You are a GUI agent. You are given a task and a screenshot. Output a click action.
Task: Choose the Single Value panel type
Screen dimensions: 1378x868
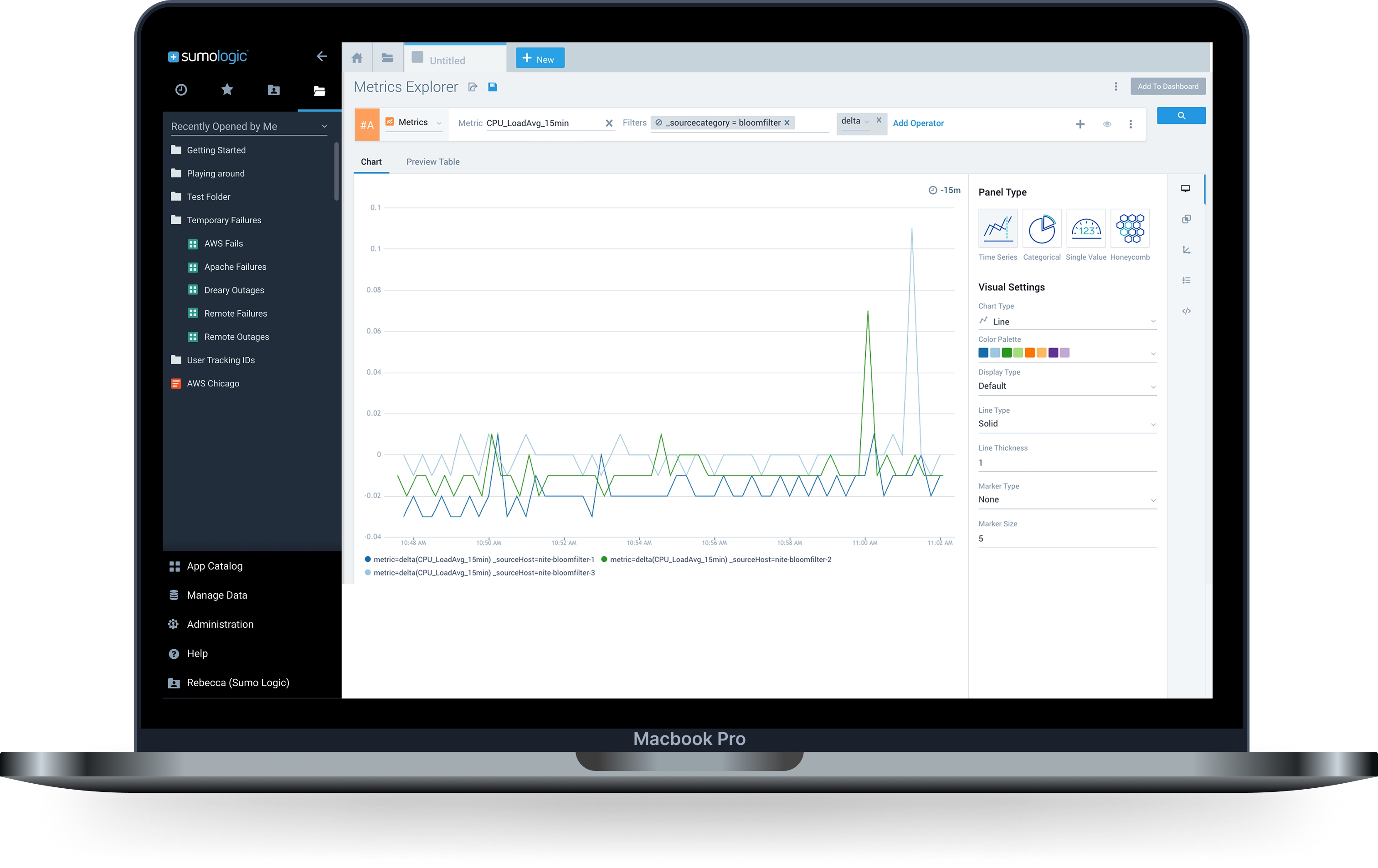pyautogui.click(x=1085, y=229)
